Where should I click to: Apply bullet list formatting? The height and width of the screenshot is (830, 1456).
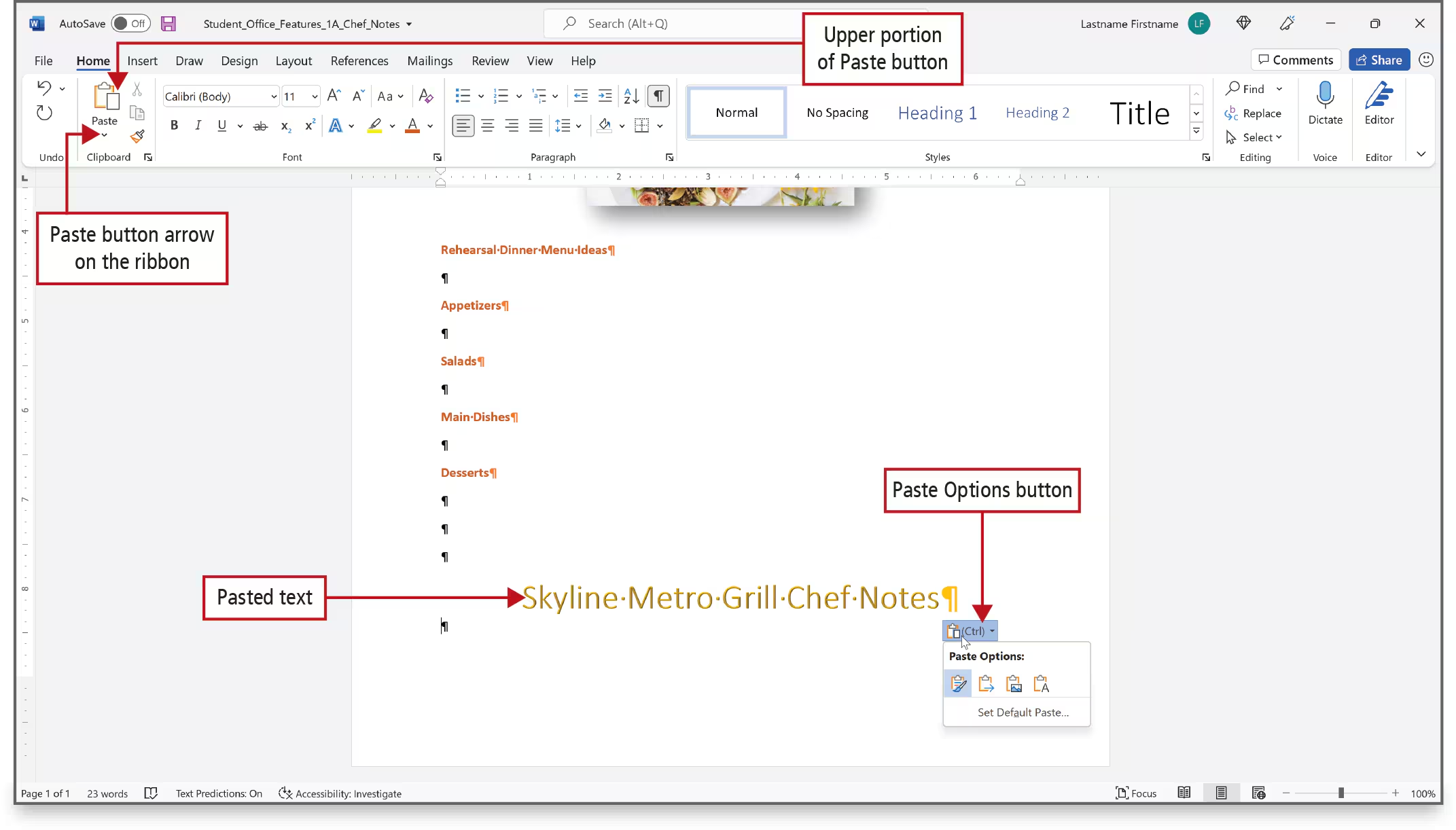coord(463,96)
